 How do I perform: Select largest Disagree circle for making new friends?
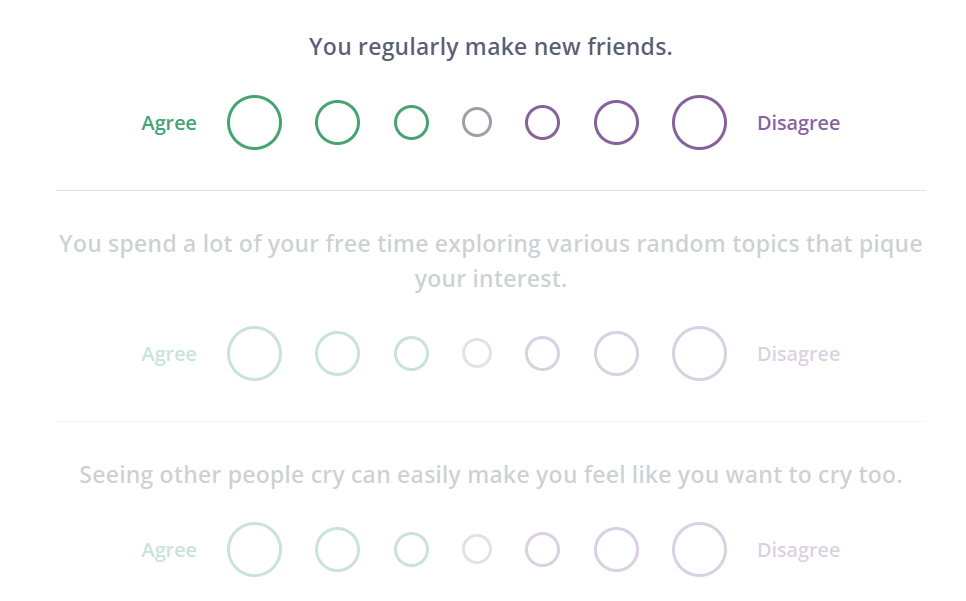coord(699,123)
